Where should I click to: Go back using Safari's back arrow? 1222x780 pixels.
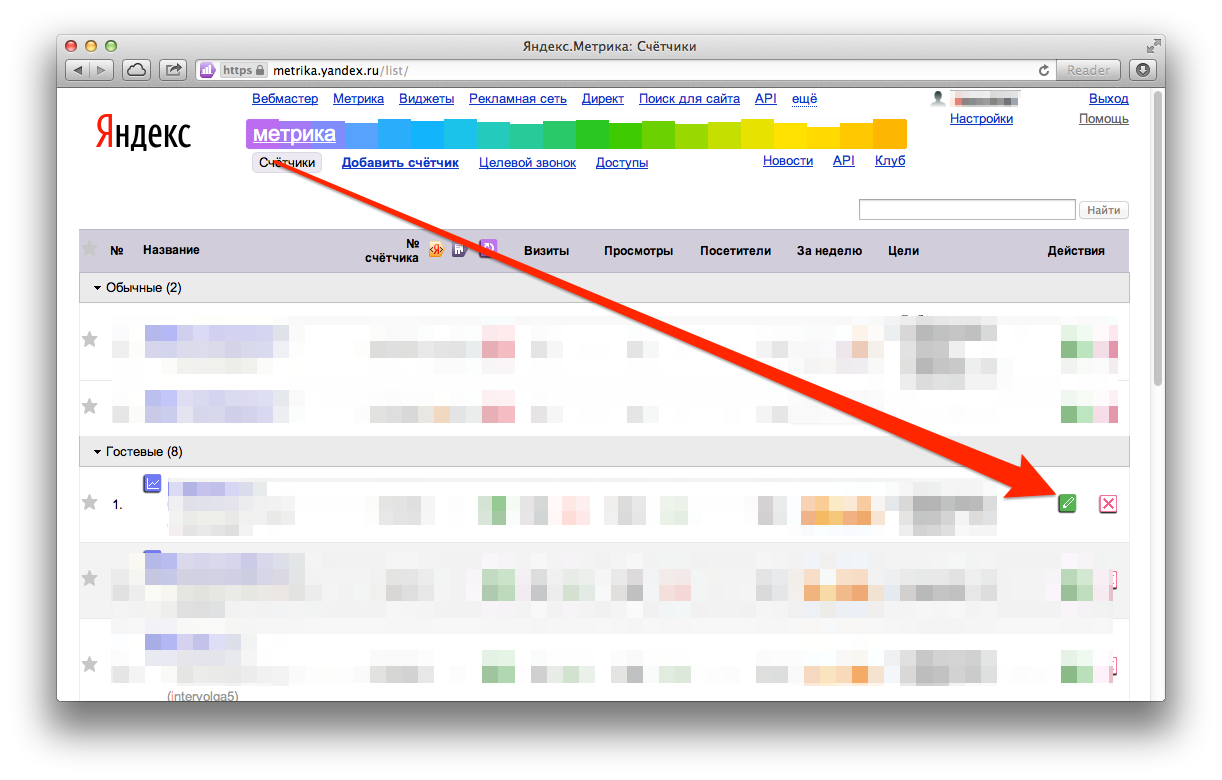pyautogui.click(x=78, y=70)
